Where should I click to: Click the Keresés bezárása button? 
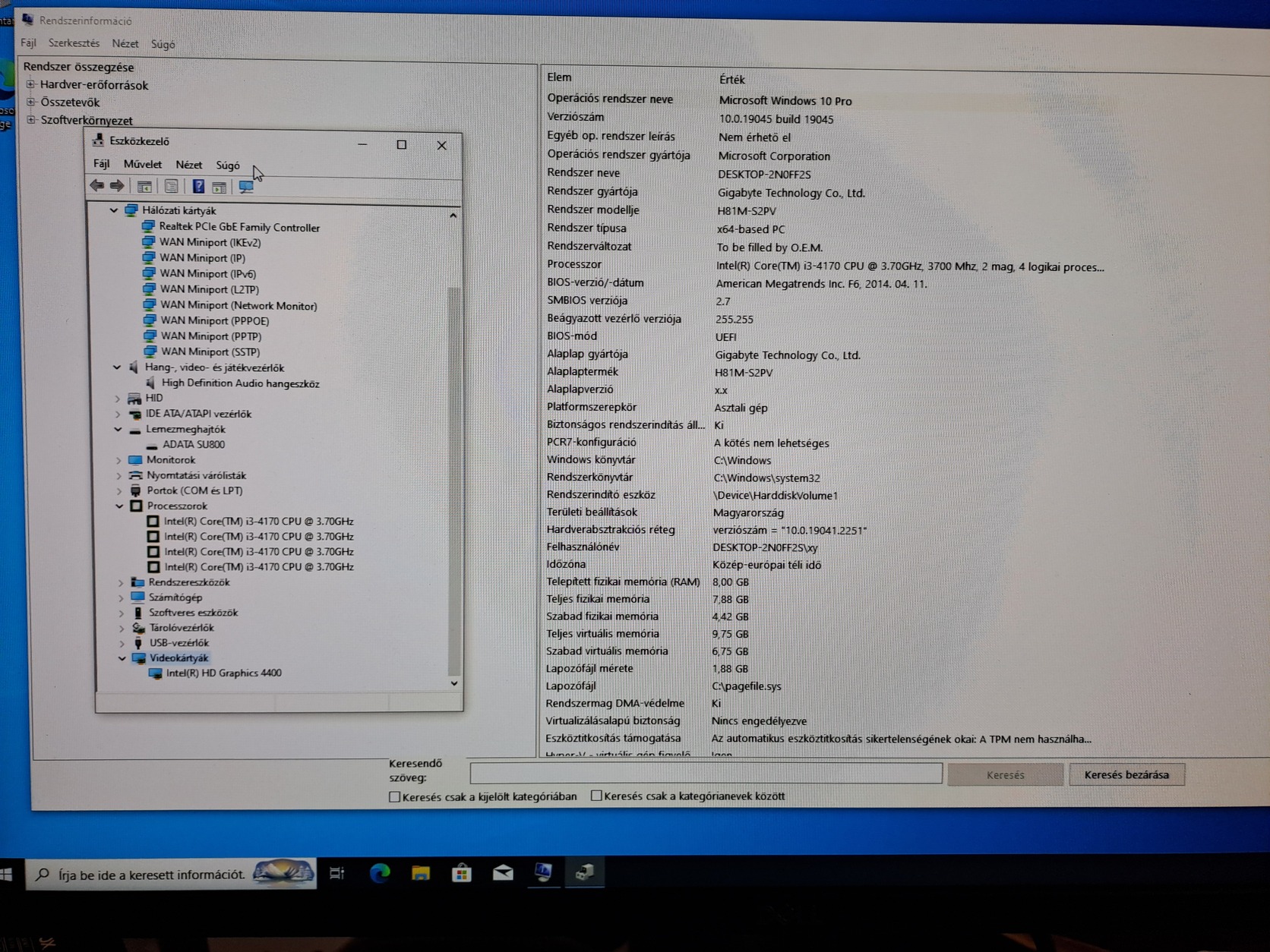tap(1126, 774)
